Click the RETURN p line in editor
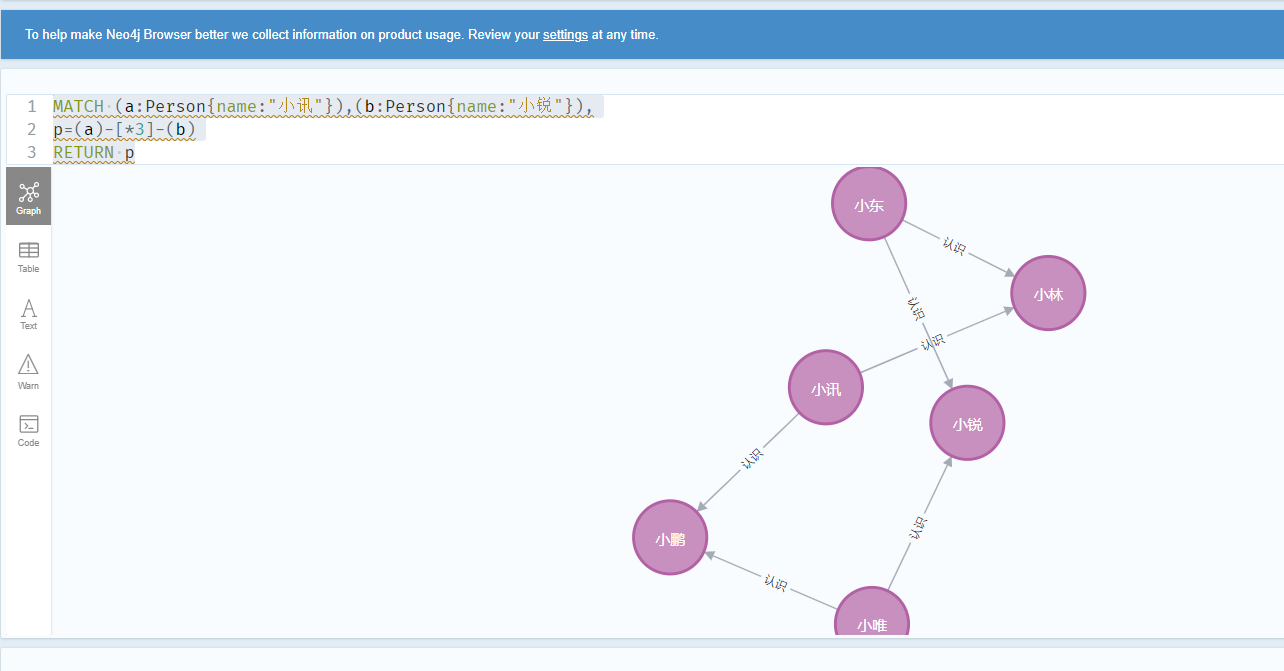This screenshot has height=671, width=1284. coord(93,152)
